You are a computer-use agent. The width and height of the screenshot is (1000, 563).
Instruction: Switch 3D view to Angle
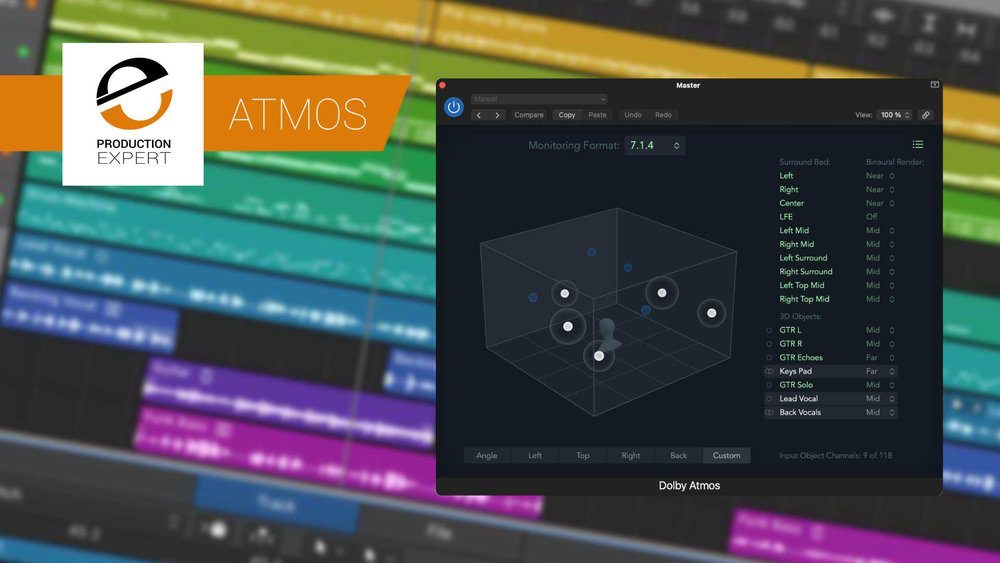tap(487, 455)
